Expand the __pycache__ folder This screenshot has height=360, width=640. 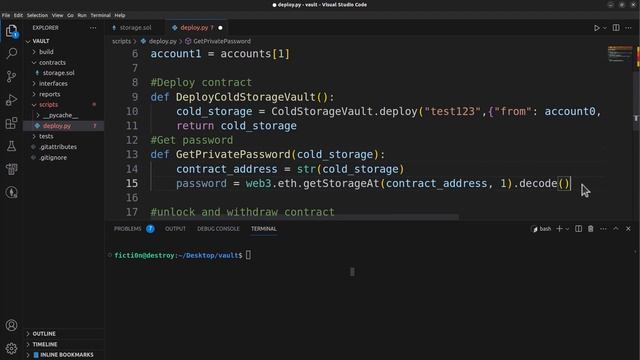coord(63,115)
